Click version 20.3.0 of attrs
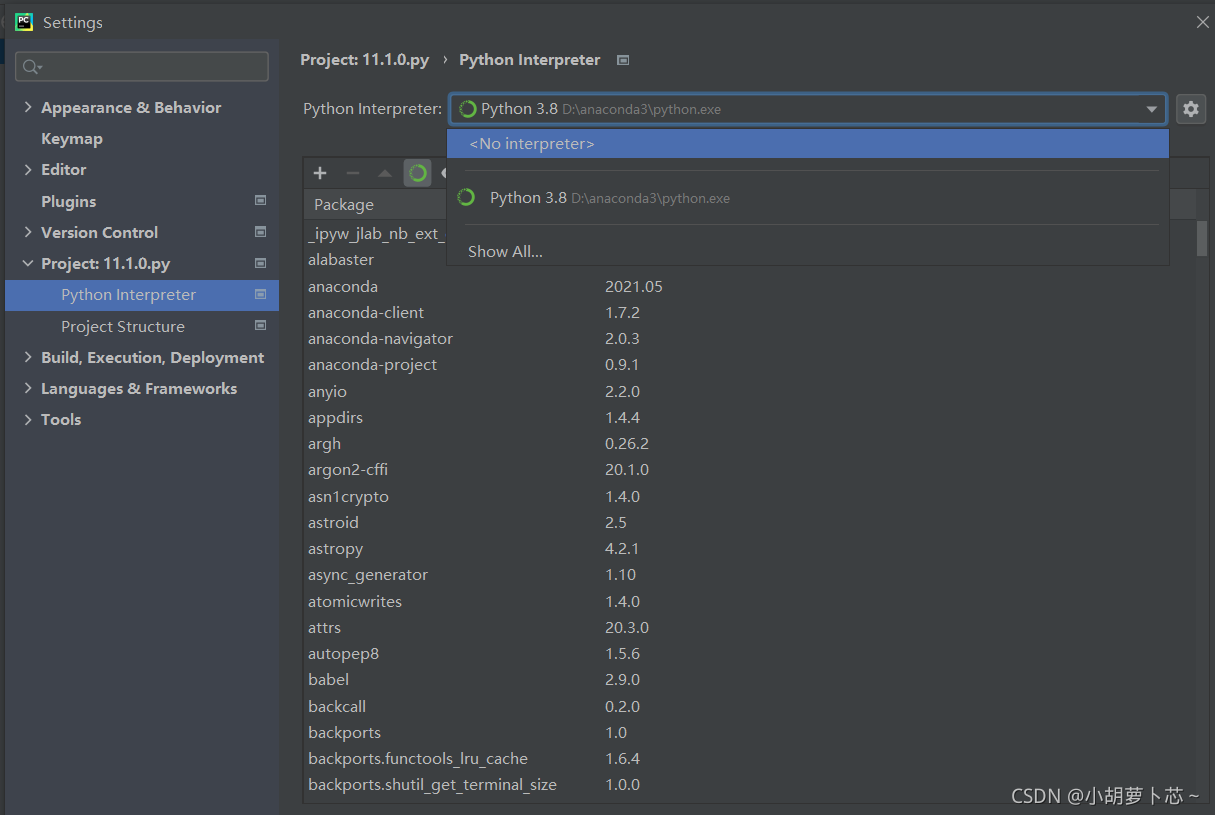This screenshot has height=815, width=1215. point(627,628)
